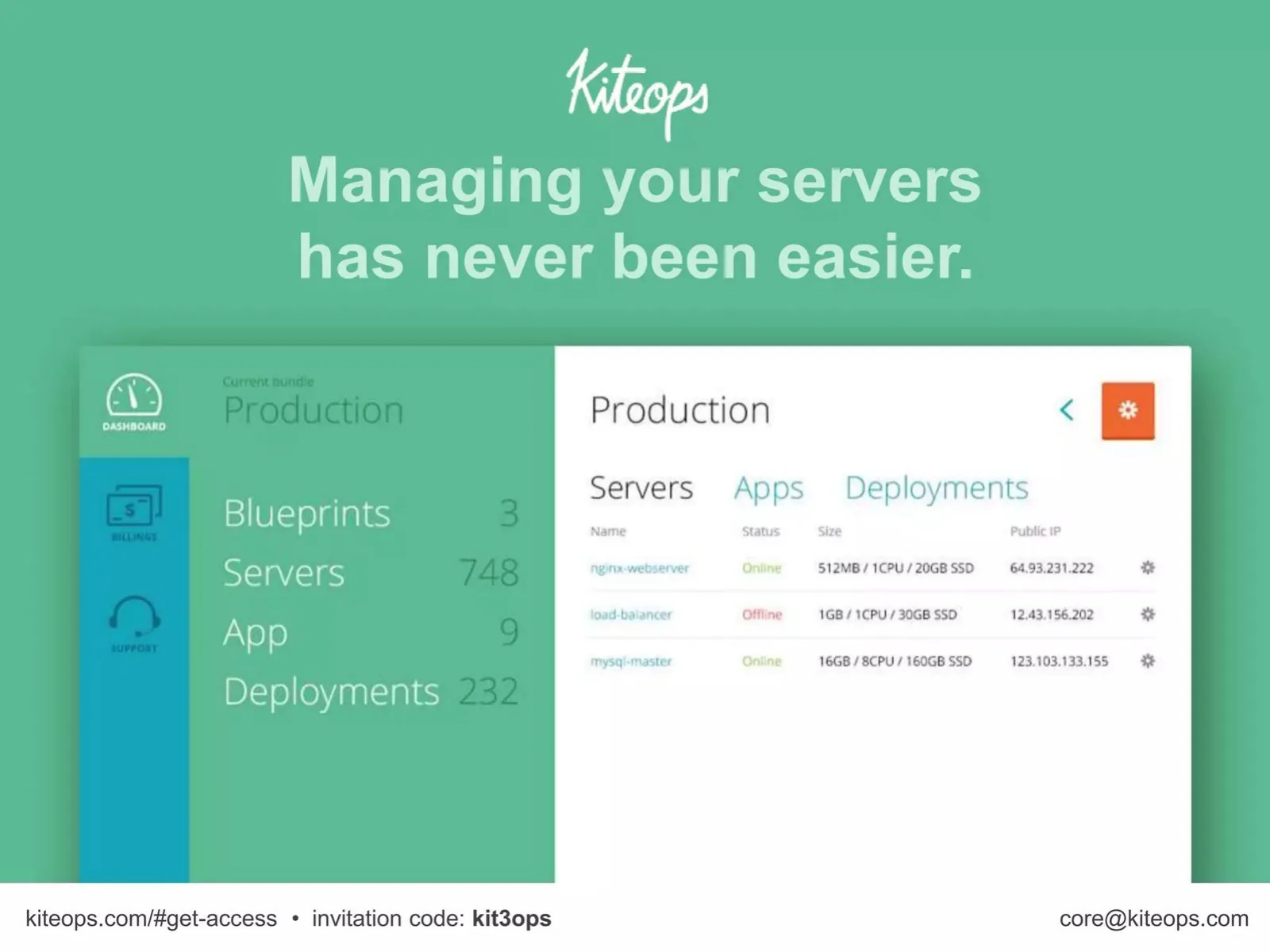Image resolution: width=1270 pixels, height=952 pixels.
Task: Open the nginx-webserver server link
Action: [x=640, y=568]
